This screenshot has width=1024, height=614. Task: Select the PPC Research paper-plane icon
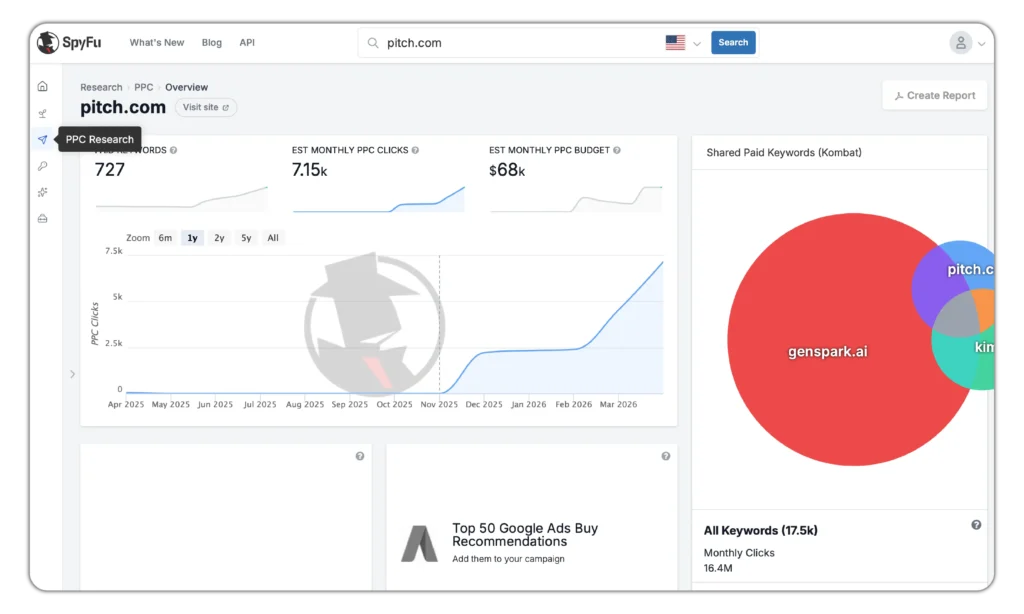point(42,139)
